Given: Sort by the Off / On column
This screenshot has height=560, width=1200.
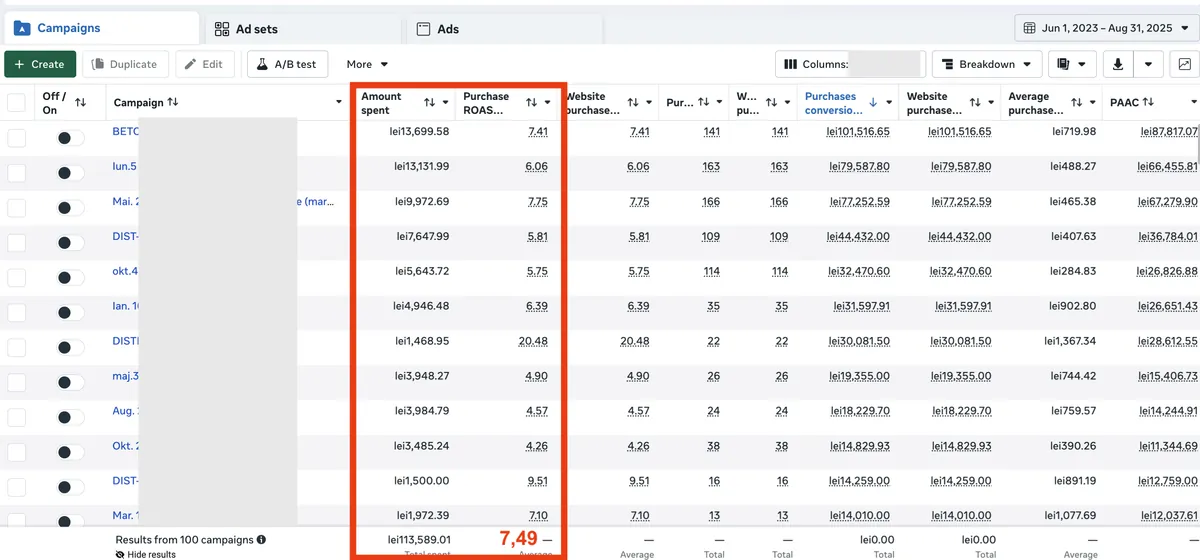Looking at the screenshot, I should tap(81, 102).
